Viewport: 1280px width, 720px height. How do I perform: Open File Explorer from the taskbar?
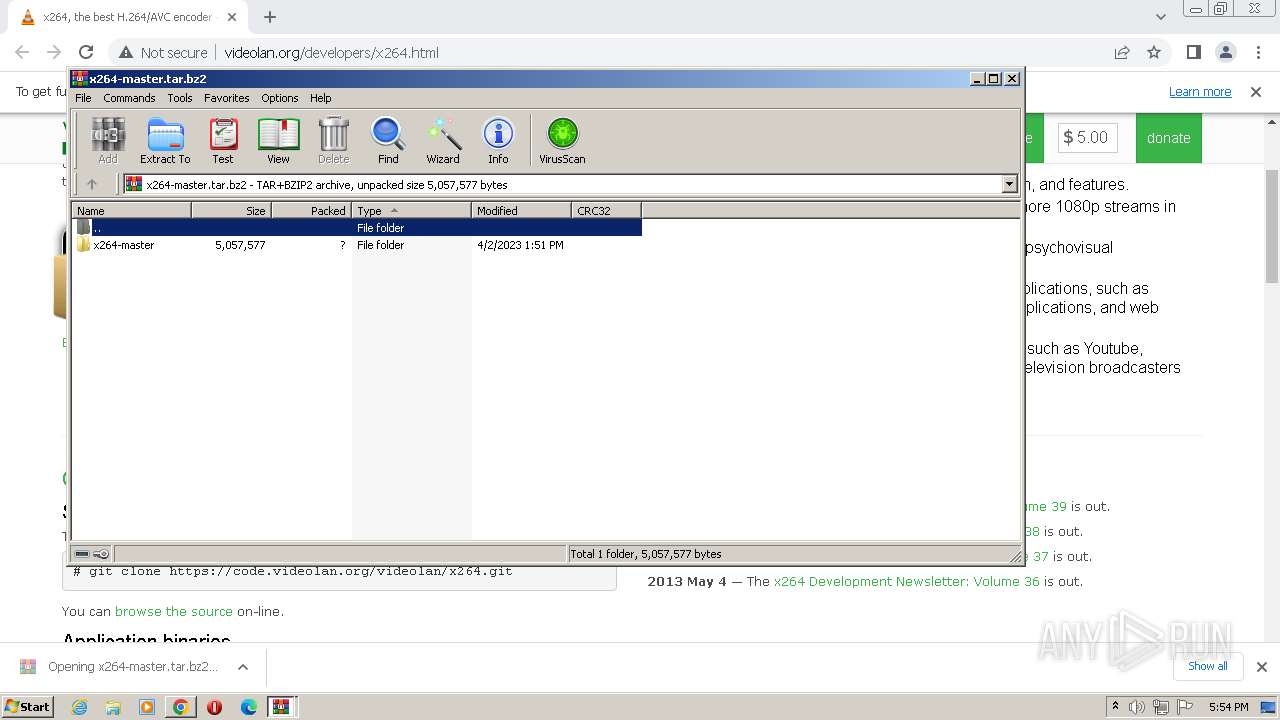pyautogui.click(x=113, y=707)
